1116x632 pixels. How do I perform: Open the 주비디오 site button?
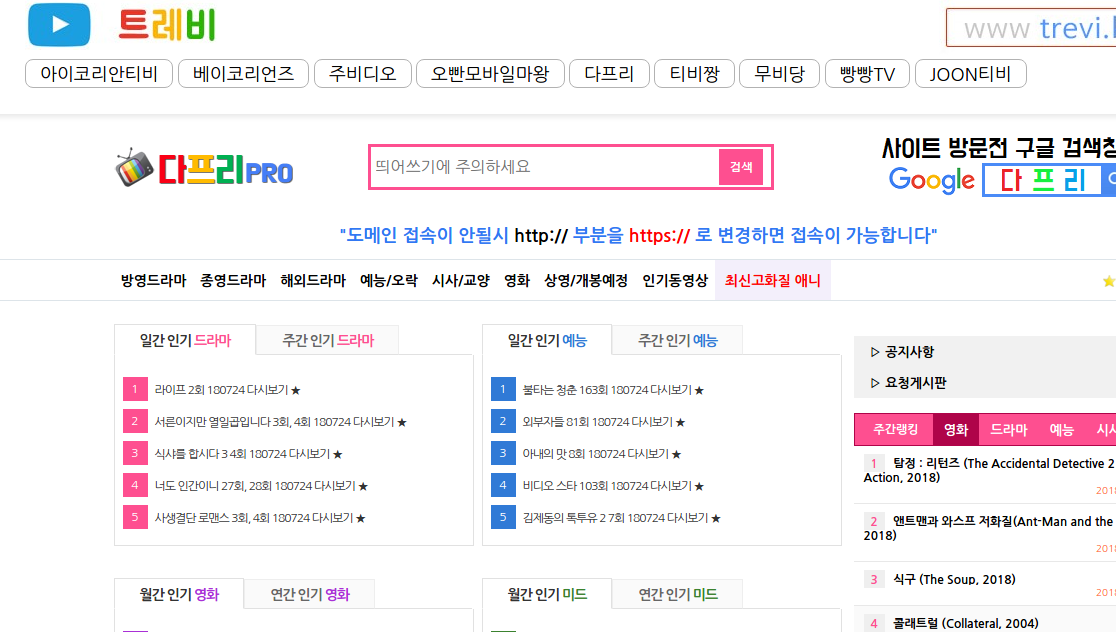[x=362, y=73]
